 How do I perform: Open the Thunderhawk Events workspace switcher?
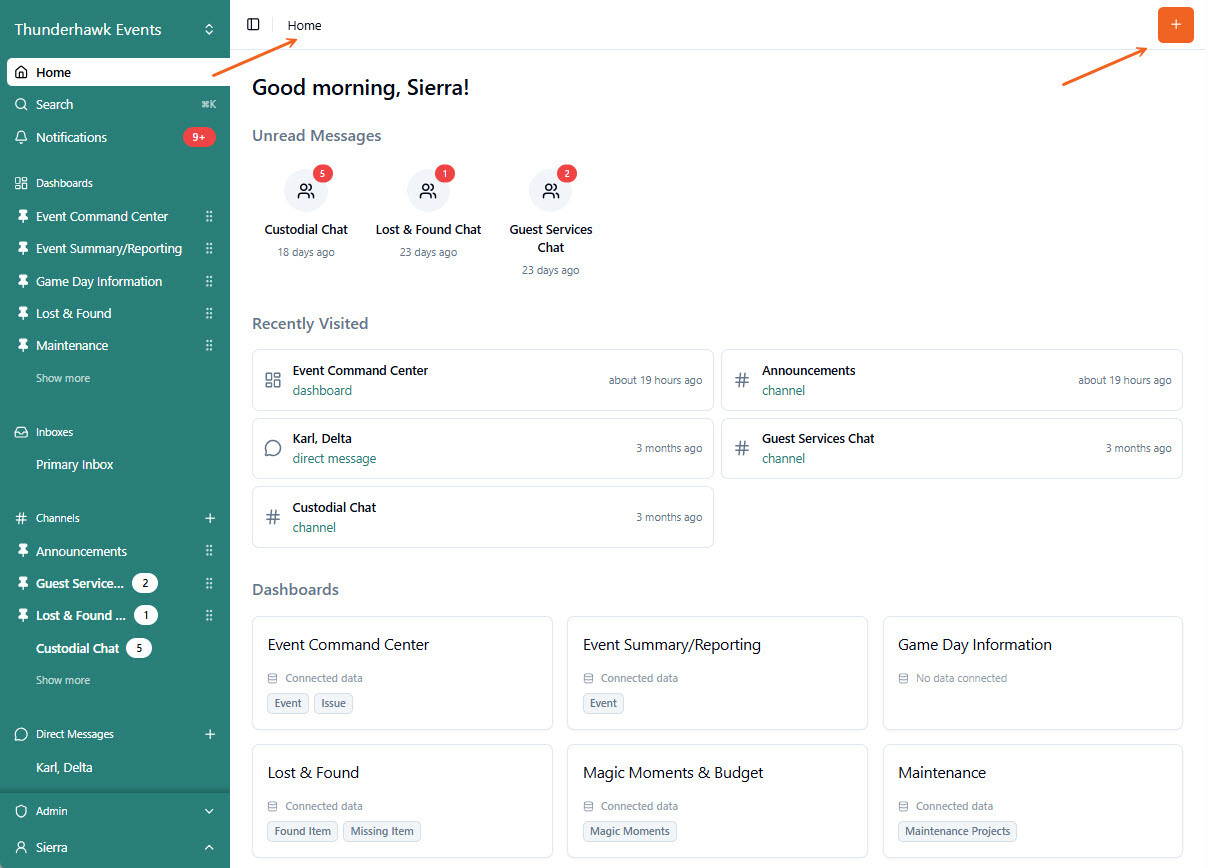tap(115, 29)
